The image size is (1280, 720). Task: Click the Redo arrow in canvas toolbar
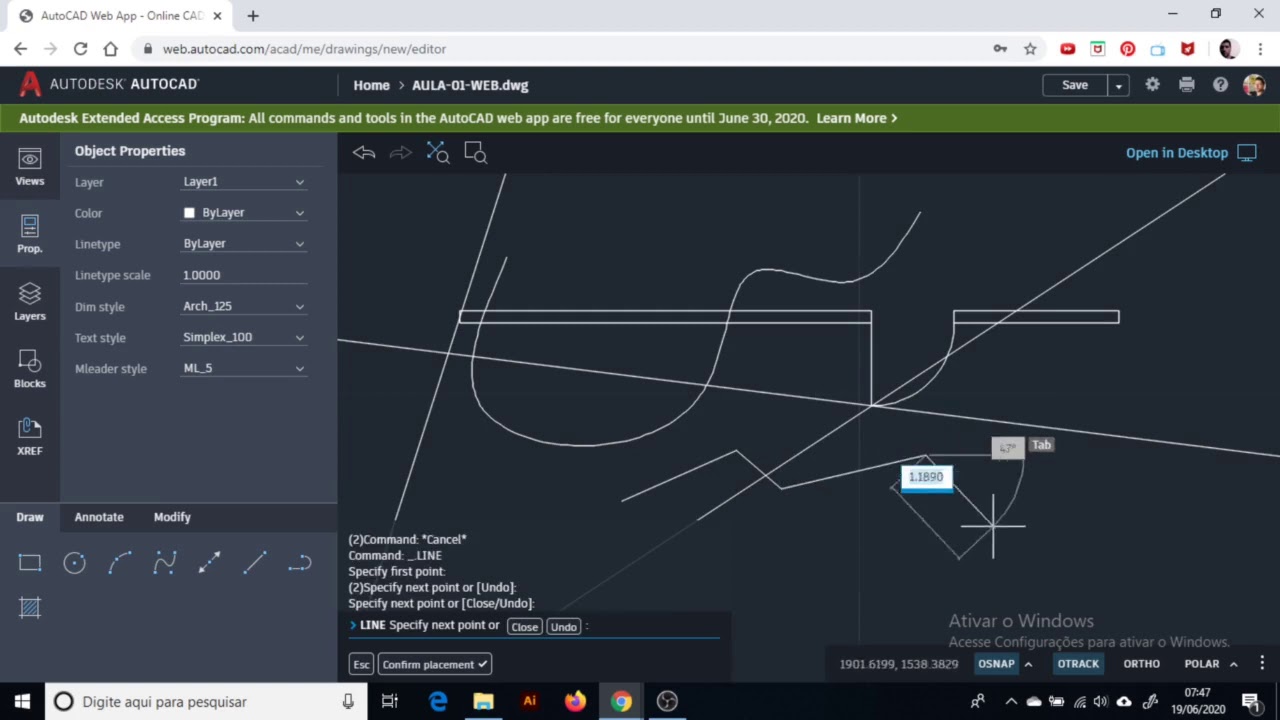401,153
